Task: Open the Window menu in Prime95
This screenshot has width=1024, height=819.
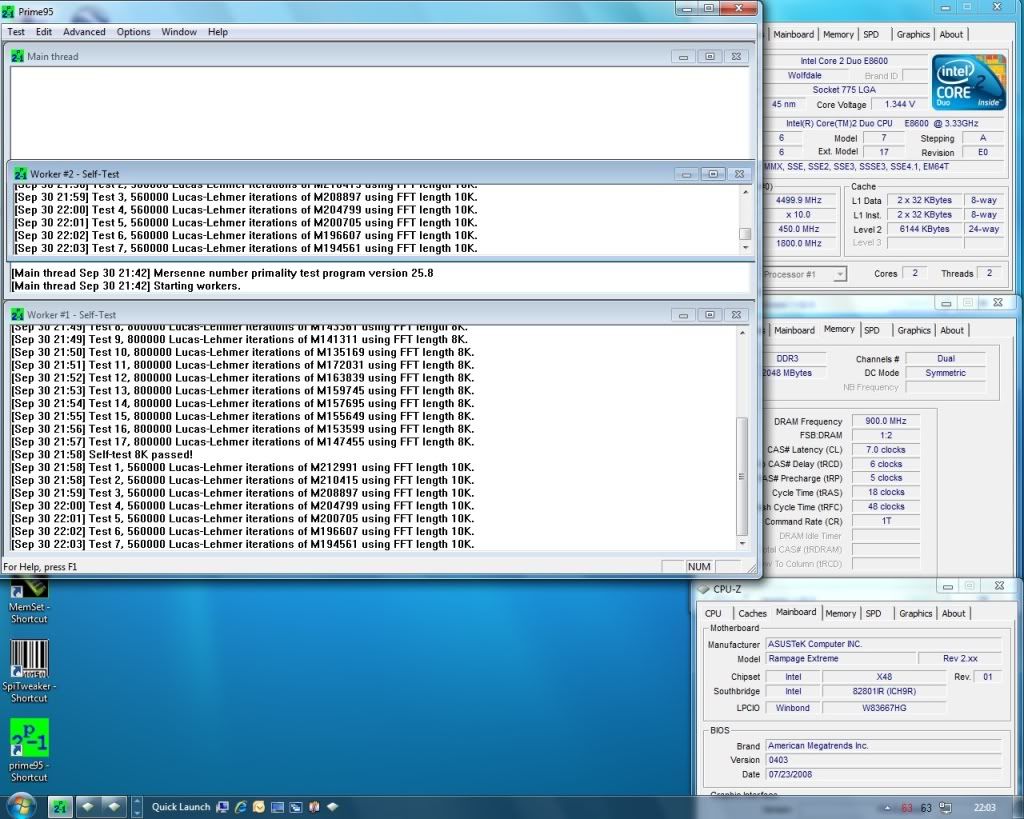Action: click(x=179, y=32)
